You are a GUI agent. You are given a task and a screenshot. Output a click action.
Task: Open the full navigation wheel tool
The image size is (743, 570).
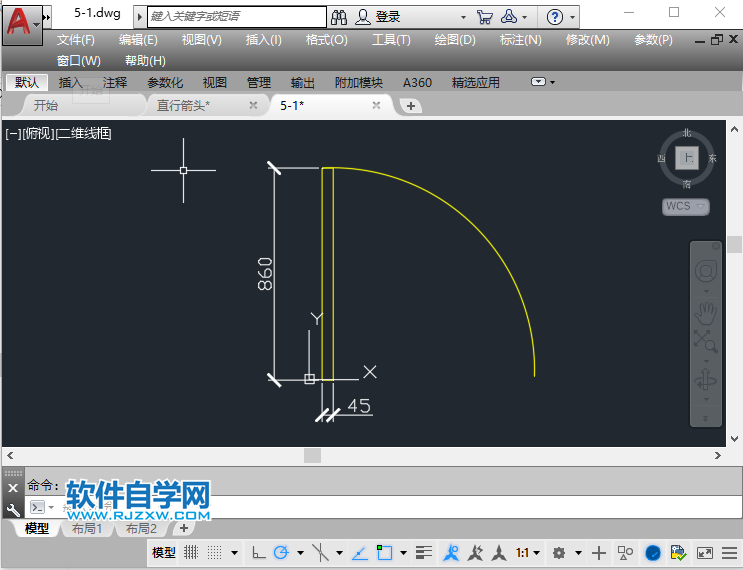click(x=706, y=271)
